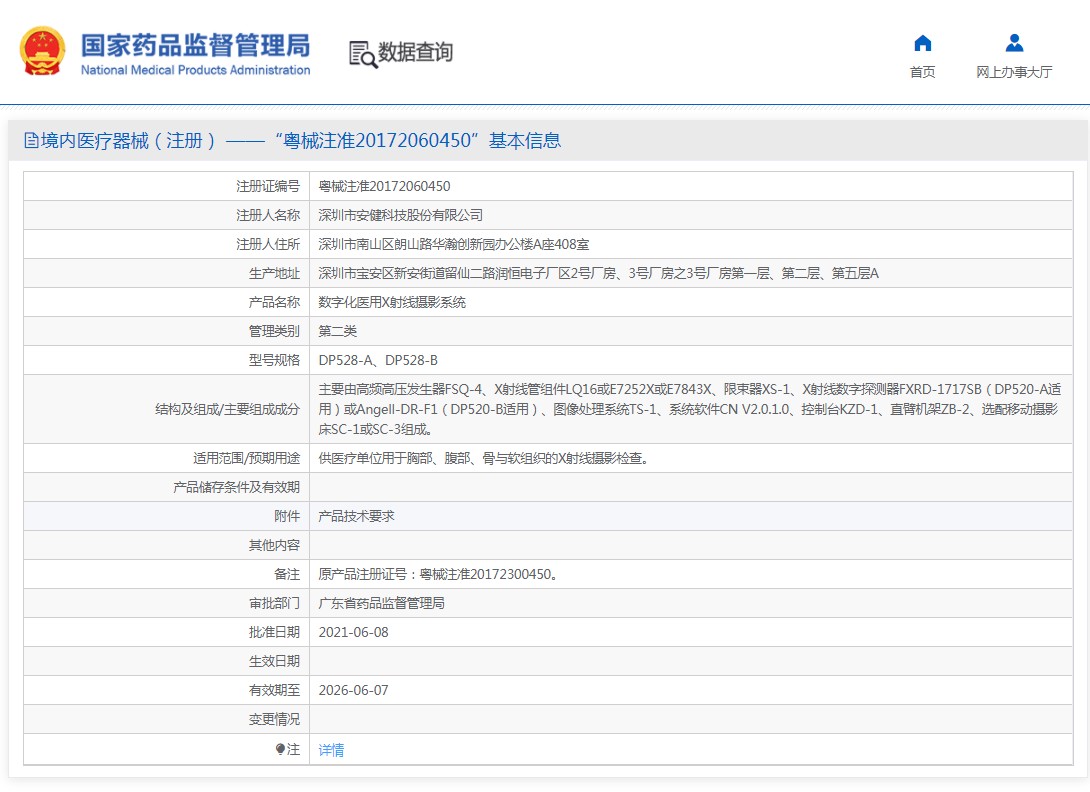The width and height of the screenshot is (1090, 792).
Task: Click the 产品储存条件及有效期 label
Action: pos(236,487)
